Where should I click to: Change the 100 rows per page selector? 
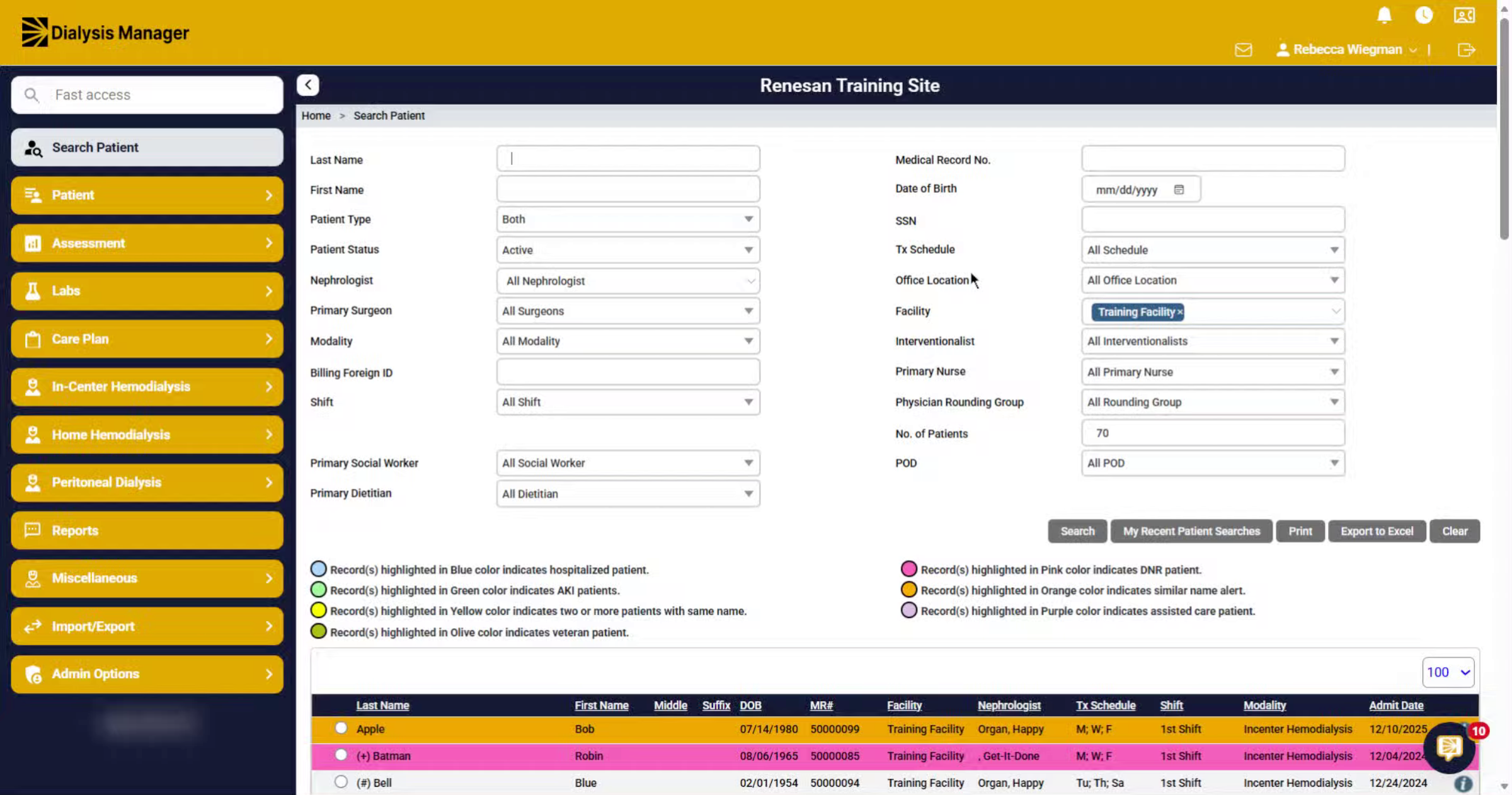pyautogui.click(x=1448, y=672)
